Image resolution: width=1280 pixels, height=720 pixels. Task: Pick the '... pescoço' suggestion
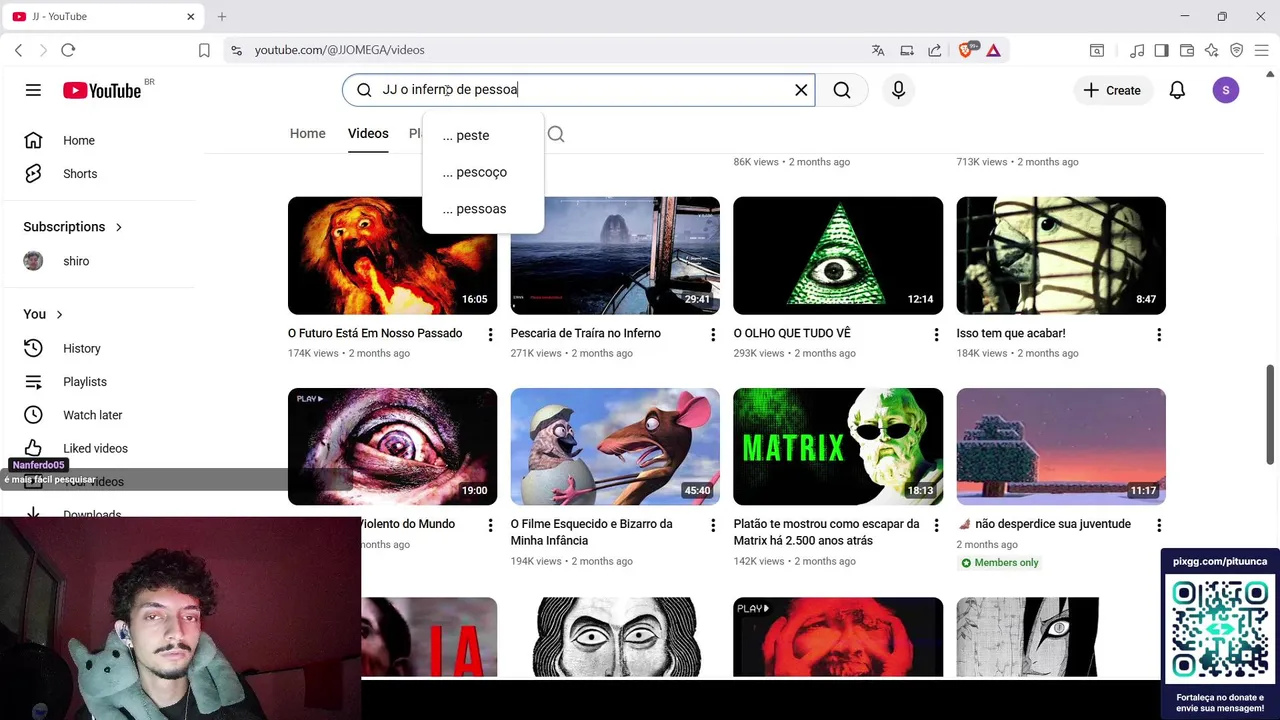point(483,172)
